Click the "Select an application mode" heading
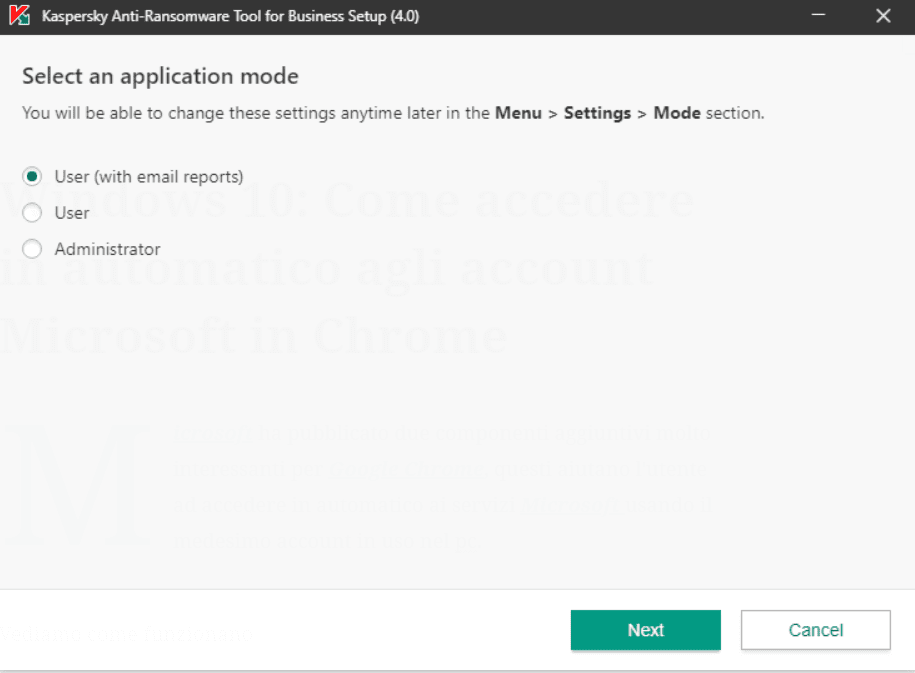 (160, 76)
